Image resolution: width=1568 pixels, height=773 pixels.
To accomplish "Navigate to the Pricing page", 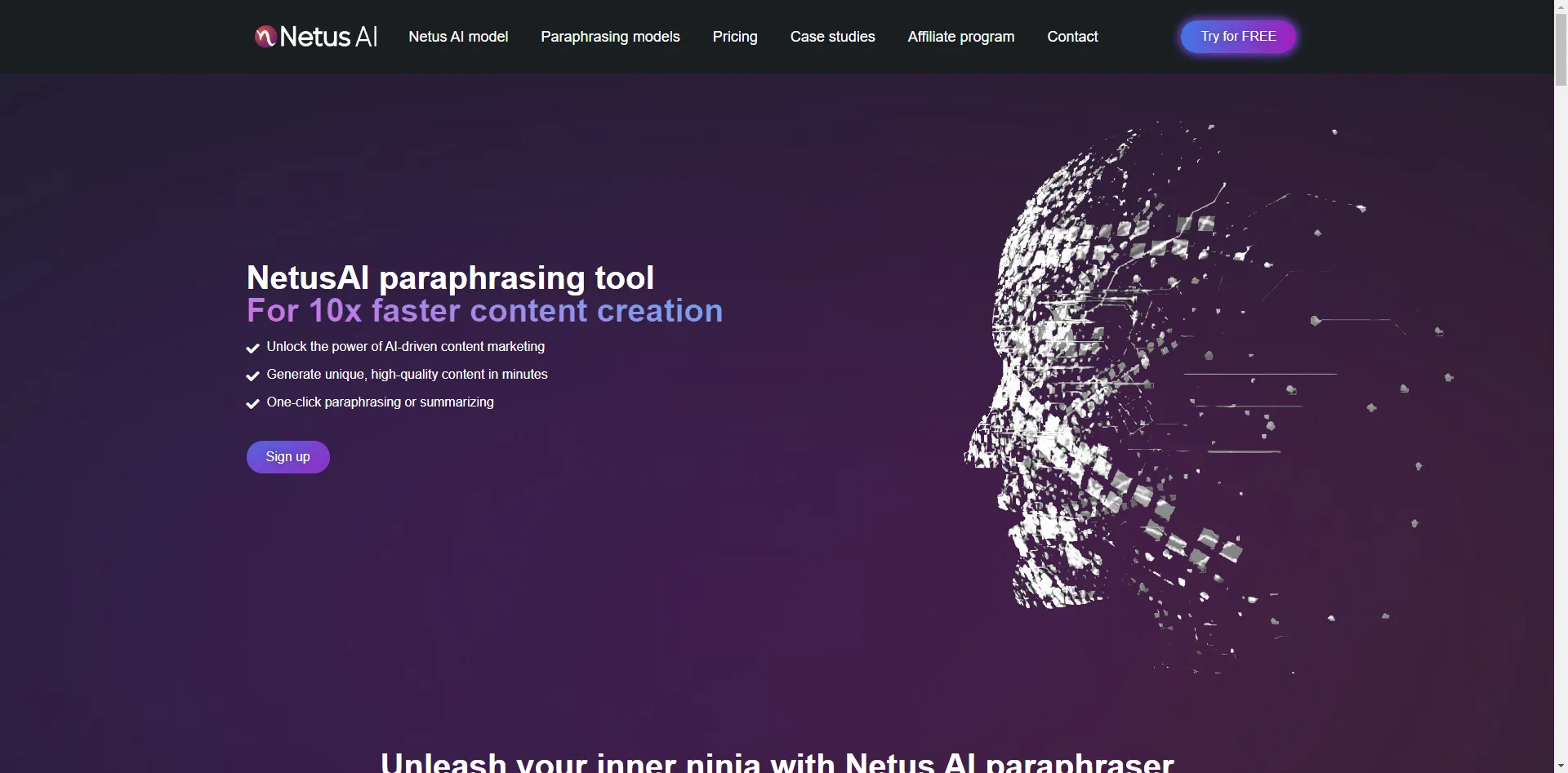I will pyautogui.click(x=734, y=37).
